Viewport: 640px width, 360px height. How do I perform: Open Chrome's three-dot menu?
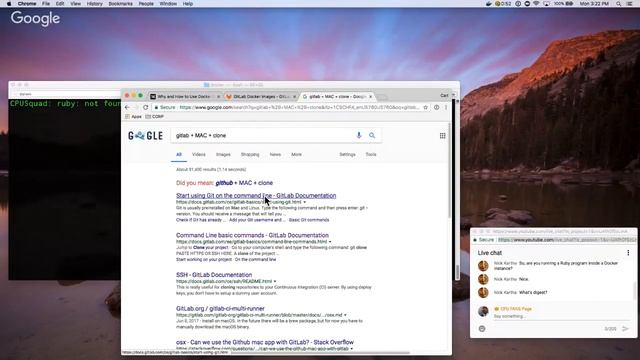[446, 107]
